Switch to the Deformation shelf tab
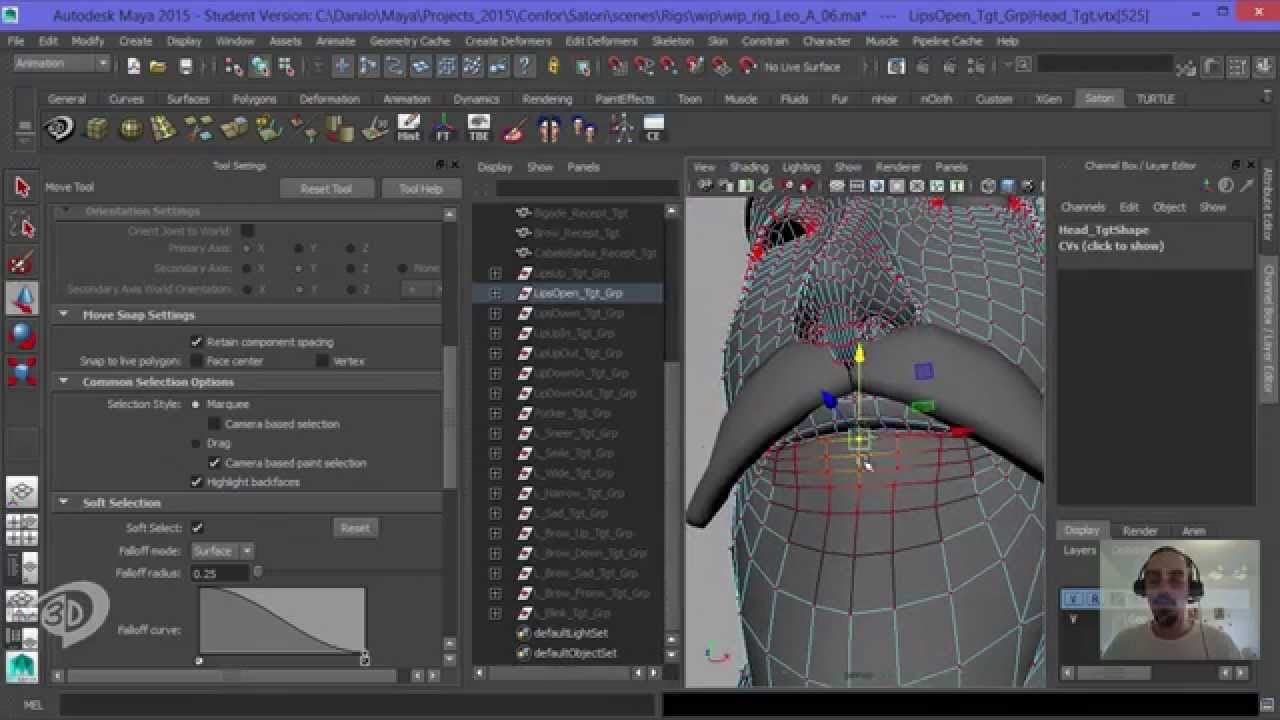 click(329, 99)
